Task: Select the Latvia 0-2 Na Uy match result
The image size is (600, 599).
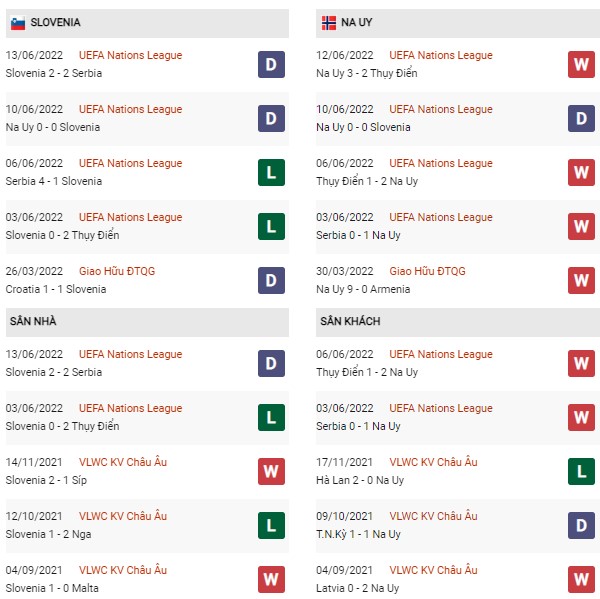Action: 357,588
